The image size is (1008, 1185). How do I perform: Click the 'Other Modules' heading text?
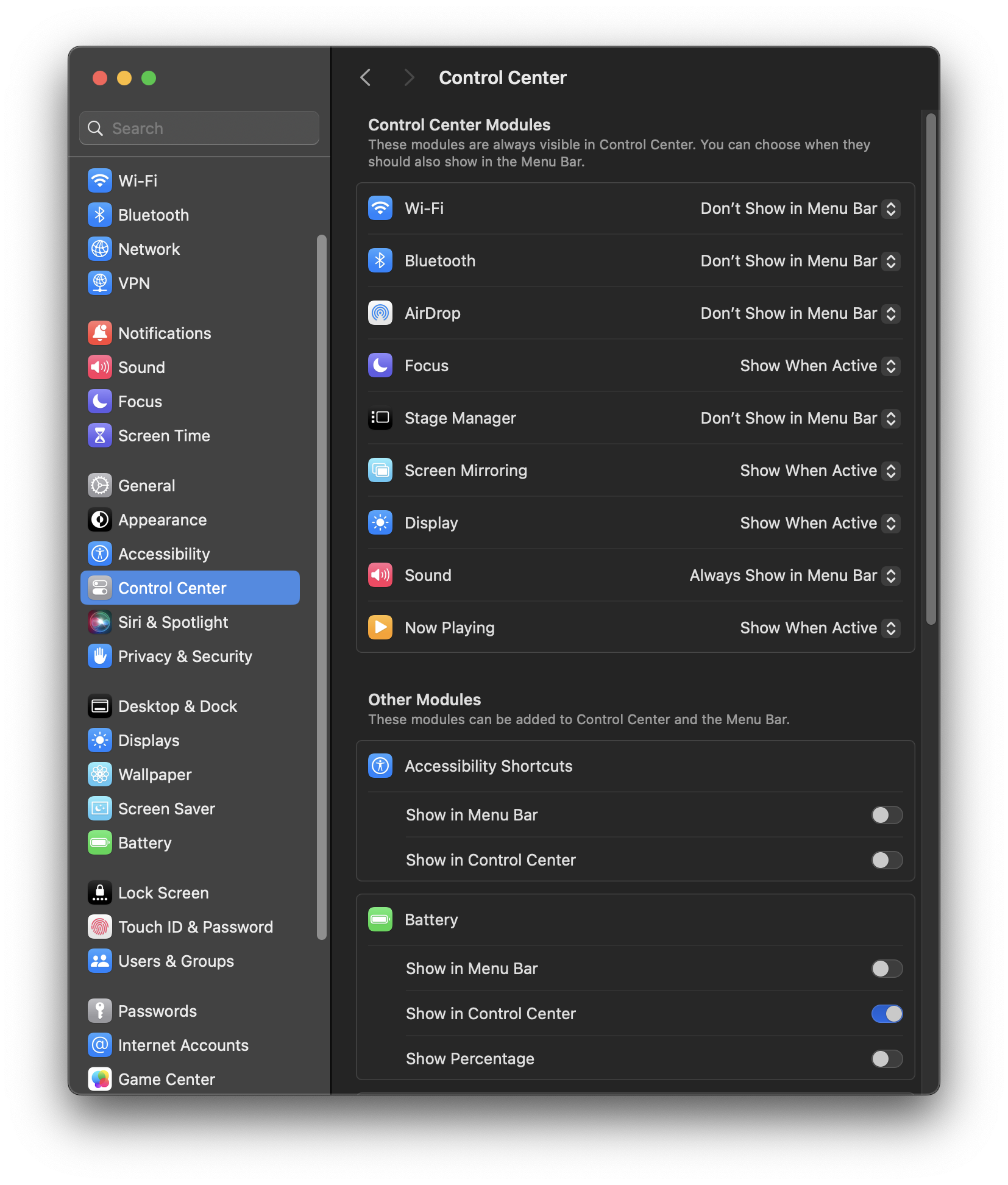pyautogui.click(x=425, y=700)
